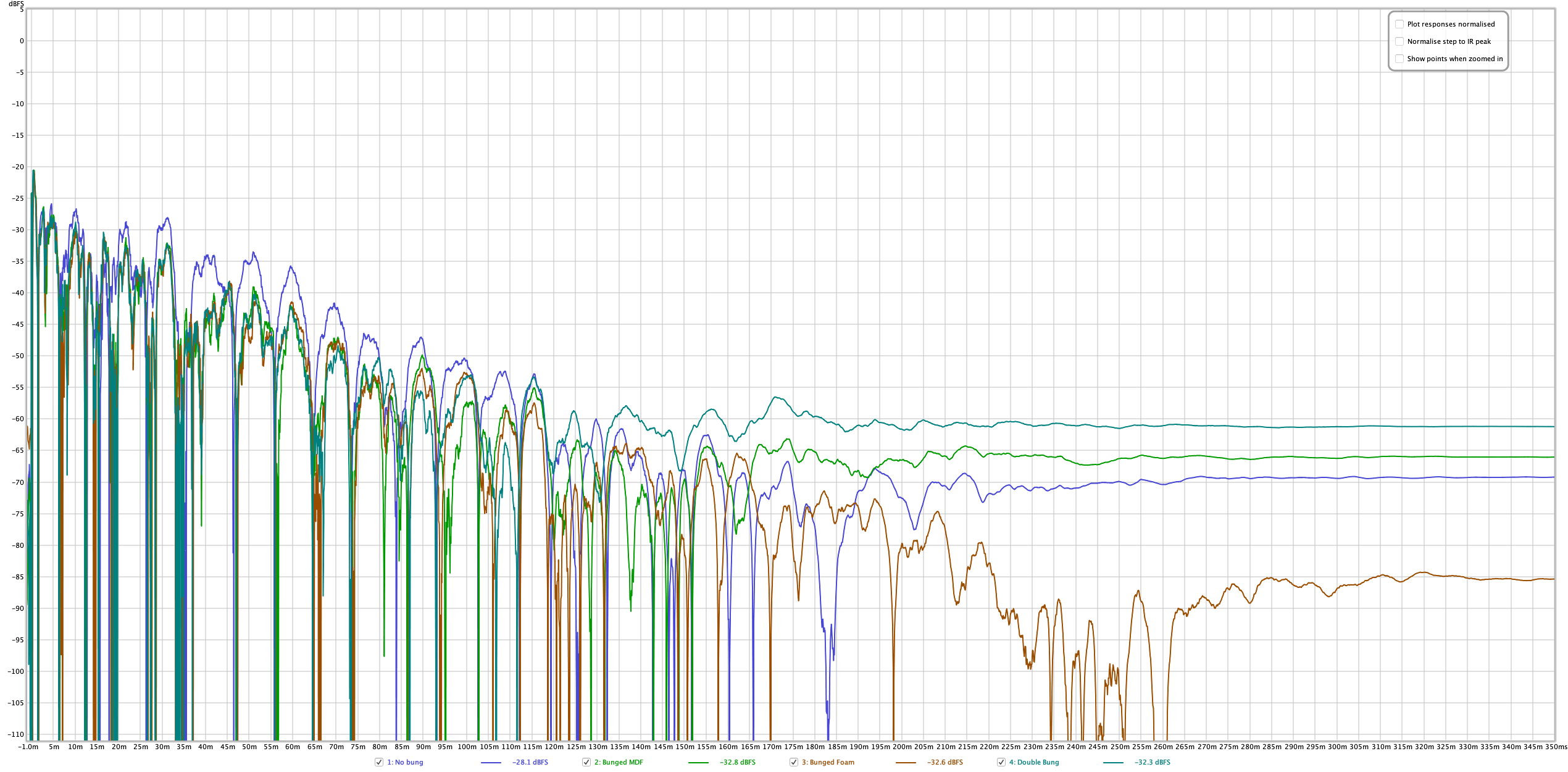This screenshot has height=772, width=1568.
Task: Click the blue No bung line swatch
Action: click(x=491, y=763)
